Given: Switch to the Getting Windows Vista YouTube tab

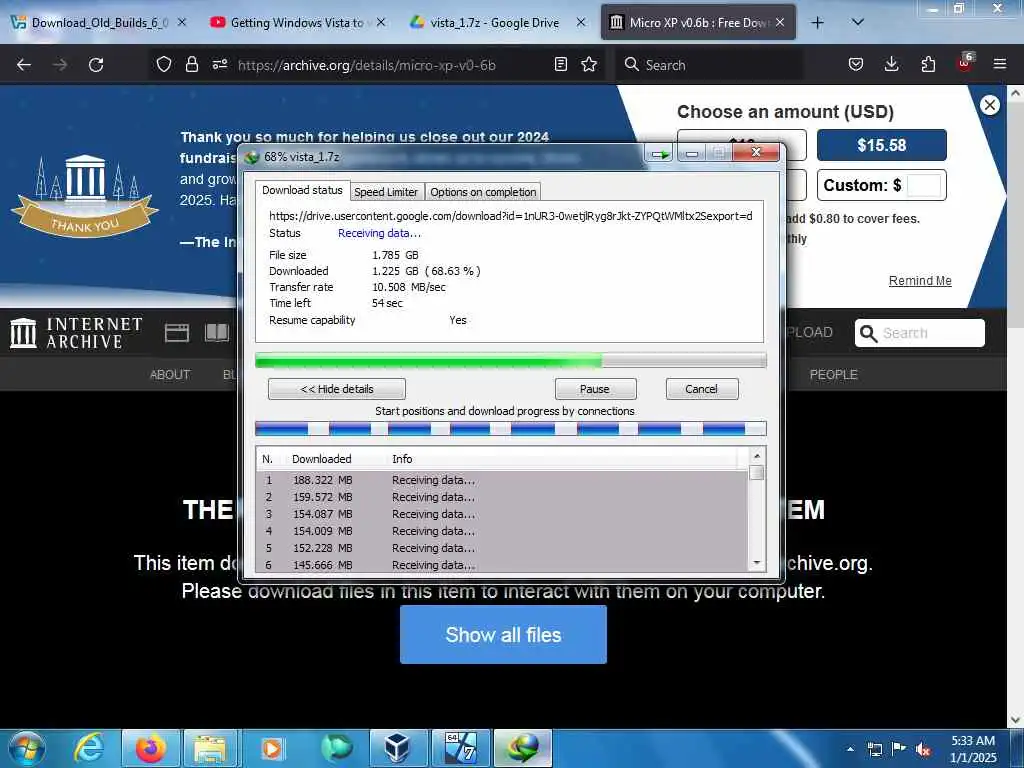Looking at the screenshot, I should (x=297, y=23).
